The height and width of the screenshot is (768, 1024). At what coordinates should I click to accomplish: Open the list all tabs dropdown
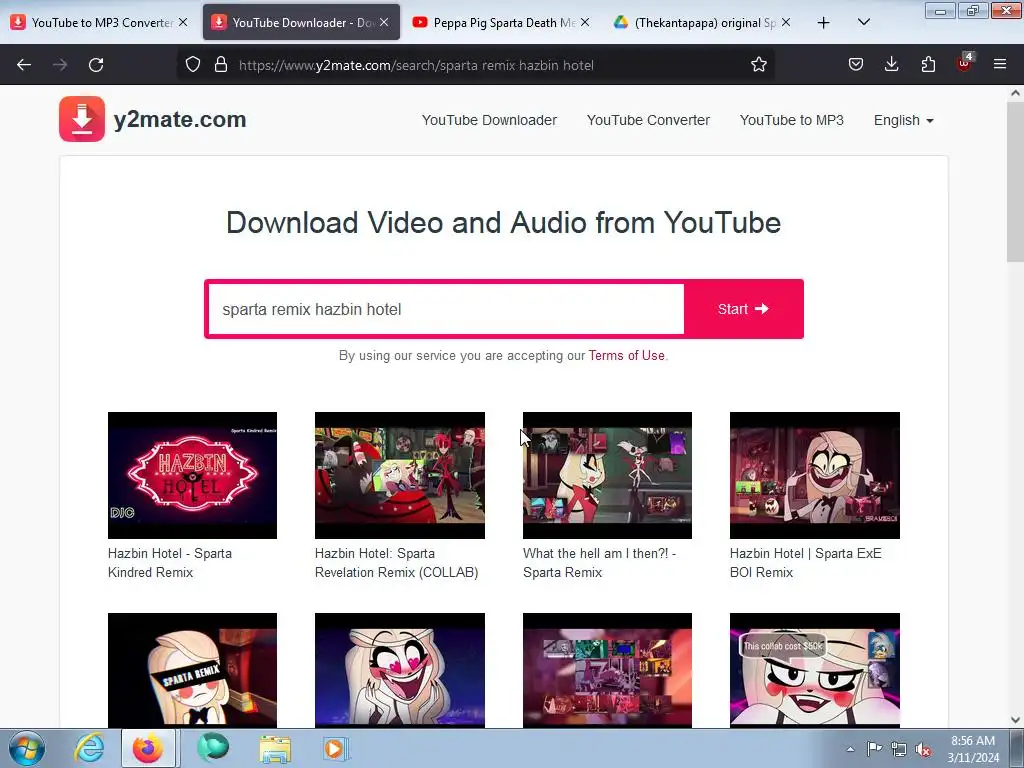tap(863, 22)
